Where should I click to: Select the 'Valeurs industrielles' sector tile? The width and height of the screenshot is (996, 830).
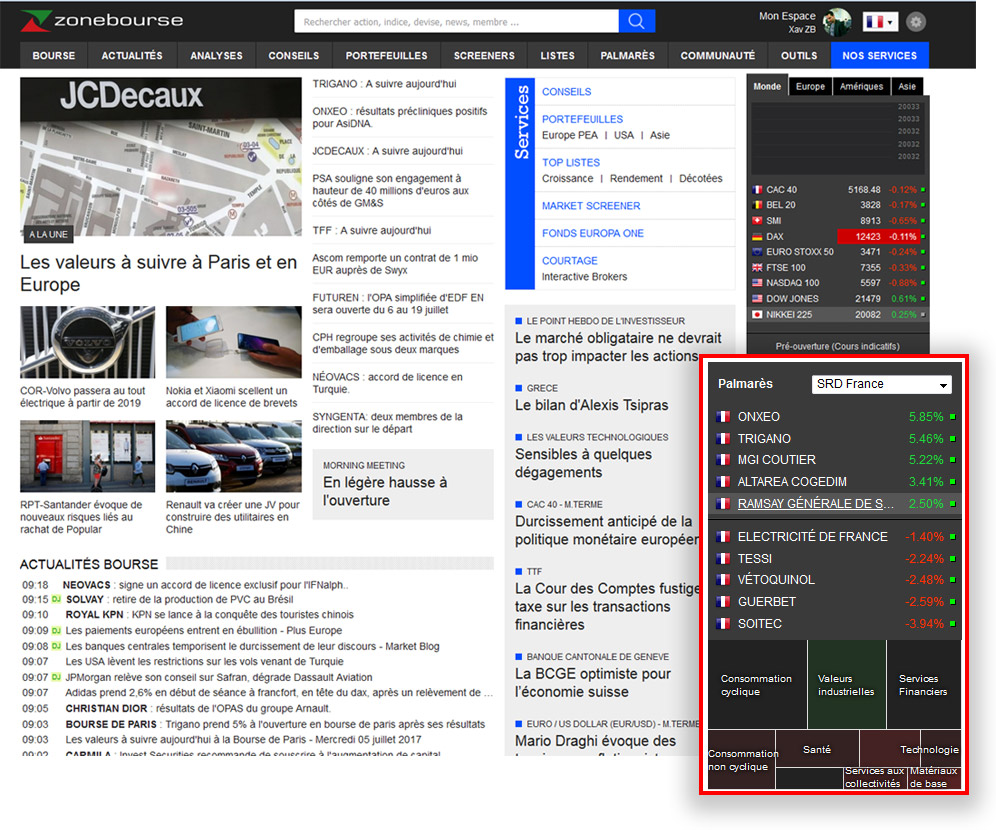click(x=847, y=685)
